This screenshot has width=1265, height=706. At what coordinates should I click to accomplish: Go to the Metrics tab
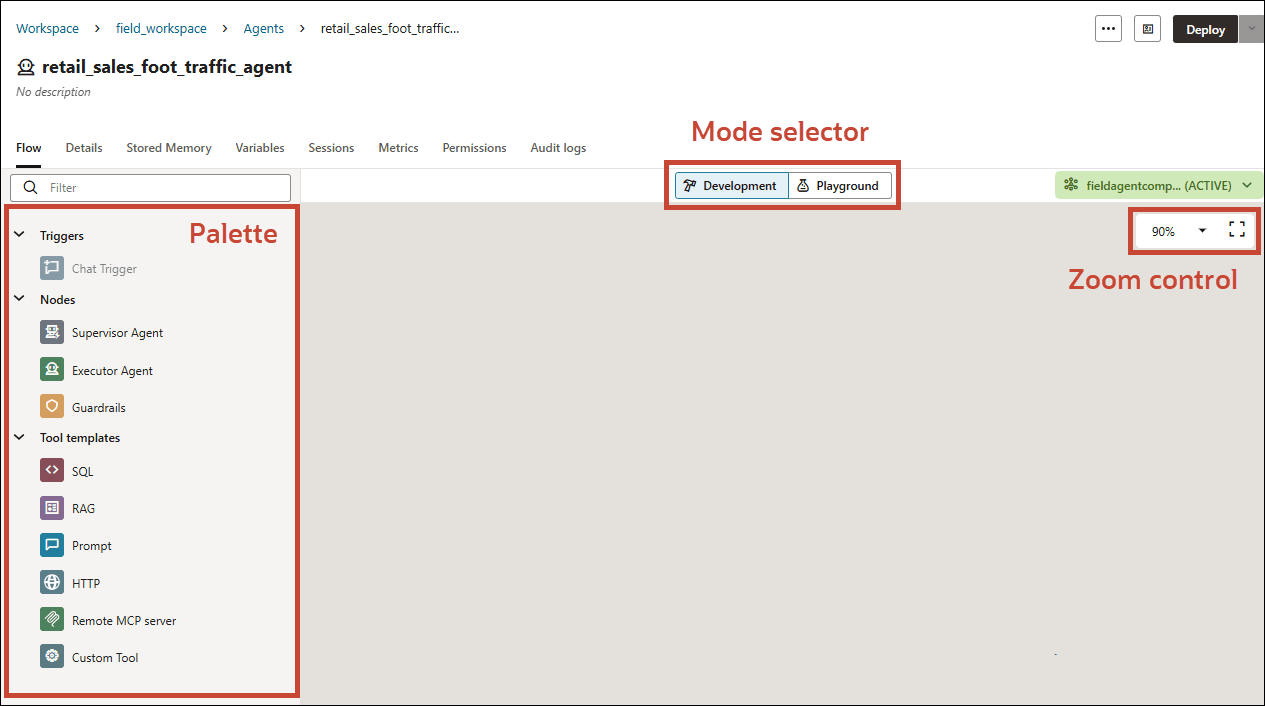pos(398,148)
